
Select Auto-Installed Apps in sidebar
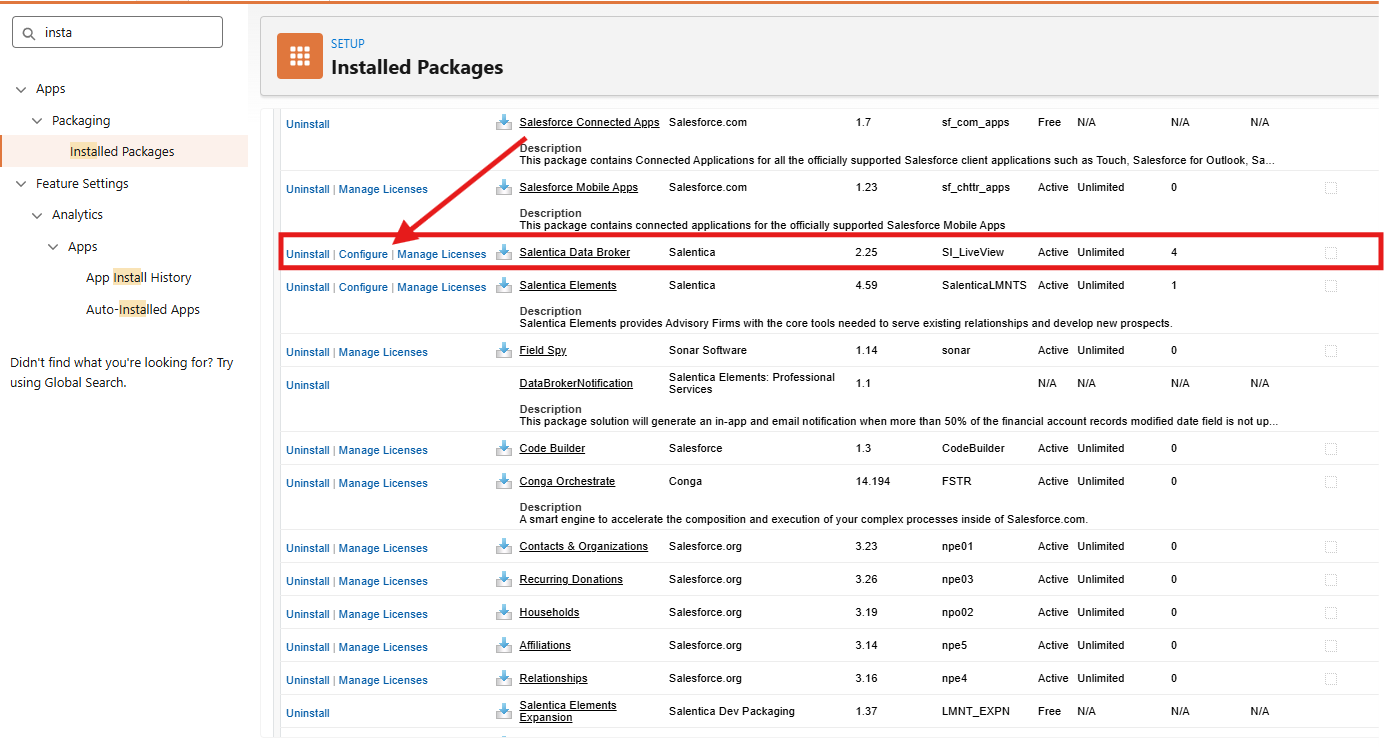[x=143, y=310]
